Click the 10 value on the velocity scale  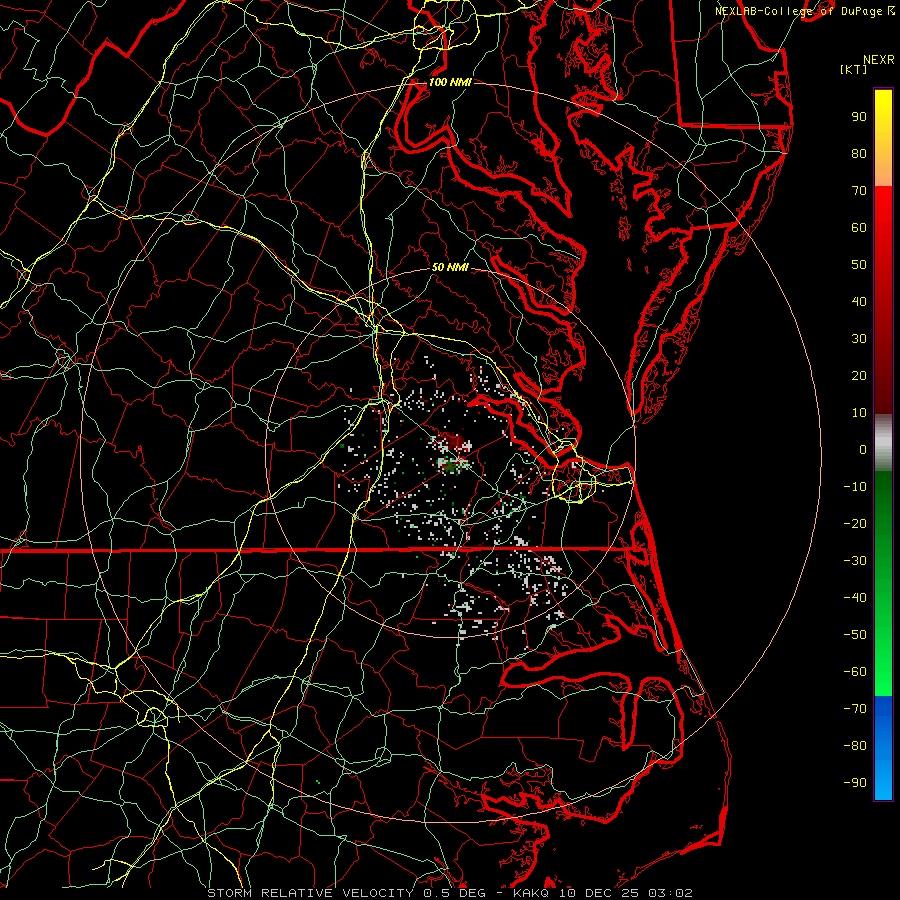[859, 413]
